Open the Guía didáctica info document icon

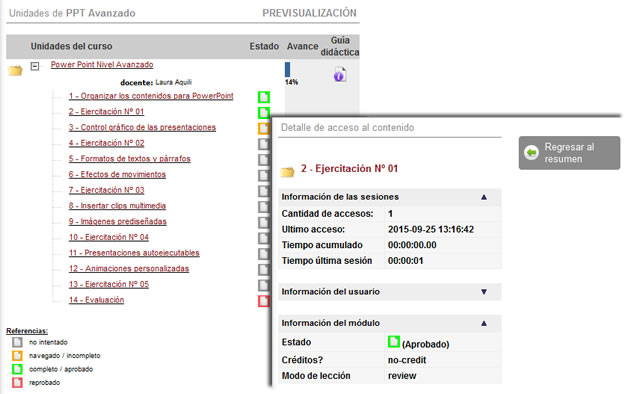tap(340, 74)
